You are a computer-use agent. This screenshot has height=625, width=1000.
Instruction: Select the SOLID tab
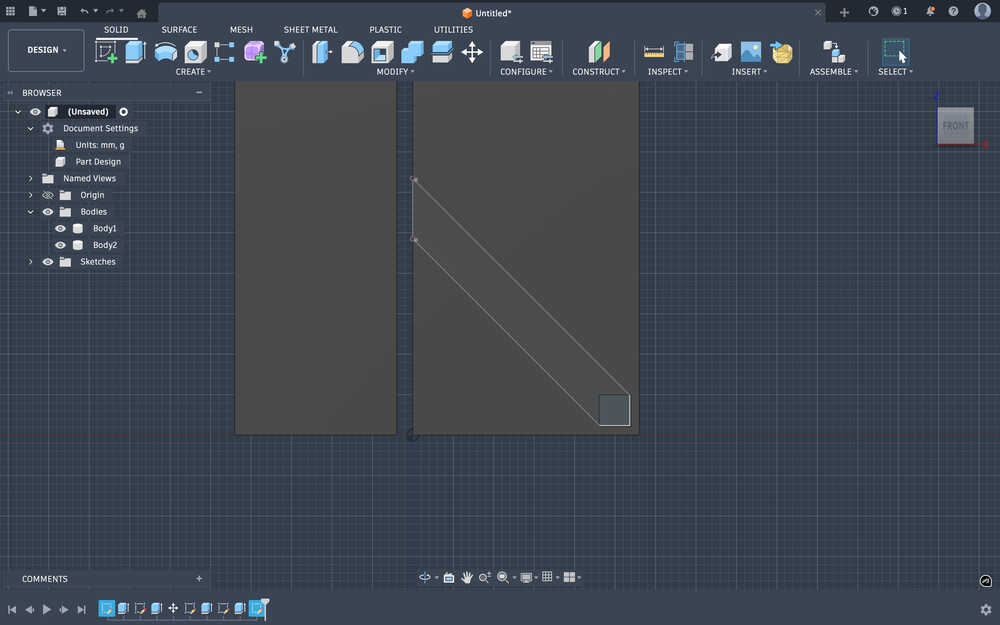point(116,29)
